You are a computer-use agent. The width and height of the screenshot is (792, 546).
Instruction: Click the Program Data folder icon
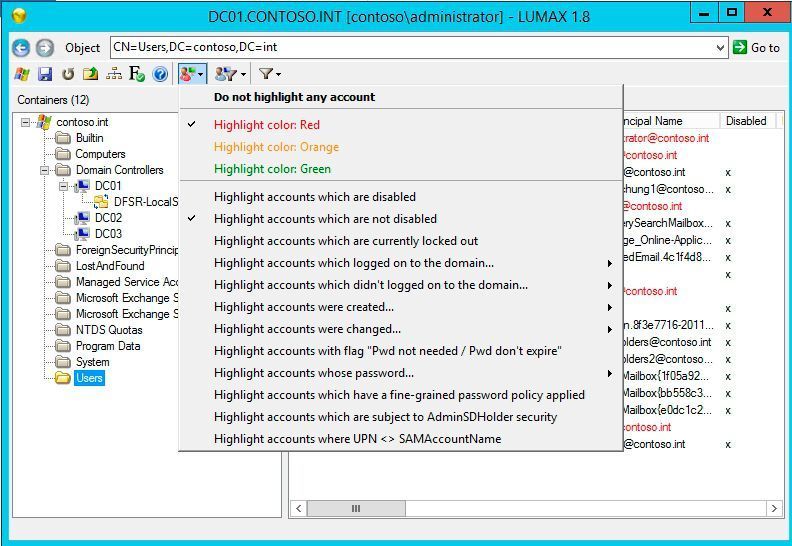coord(63,346)
